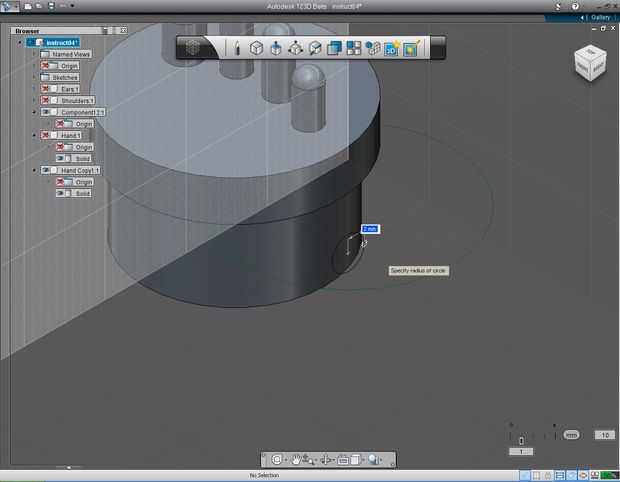Click the Save icon in title bar
The height and width of the screenshot is (482, 620).
click(x=50, y=6)
